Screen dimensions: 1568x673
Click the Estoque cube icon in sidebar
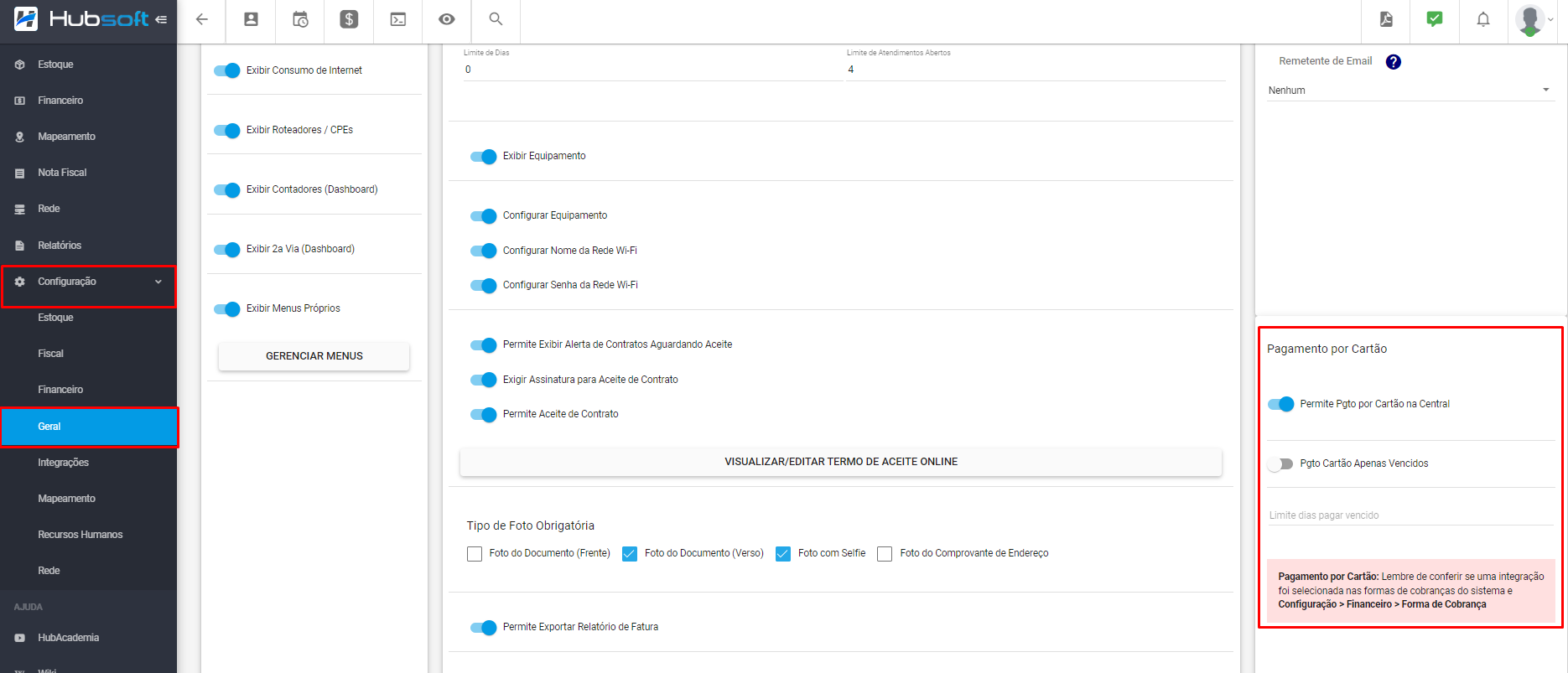(19, 65)
